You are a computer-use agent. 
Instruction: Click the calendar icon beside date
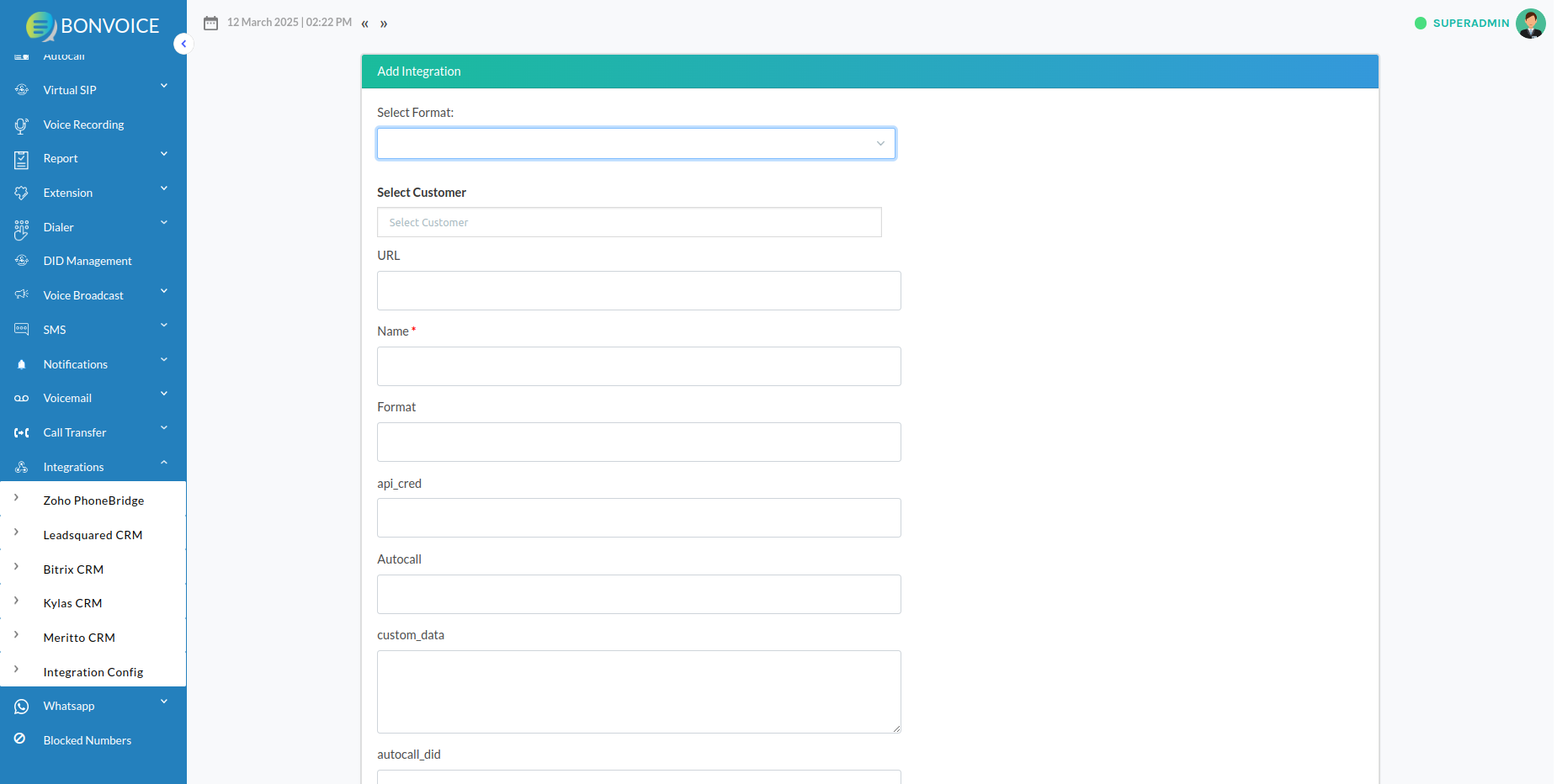pyautogui.click(x=210, y=23)
